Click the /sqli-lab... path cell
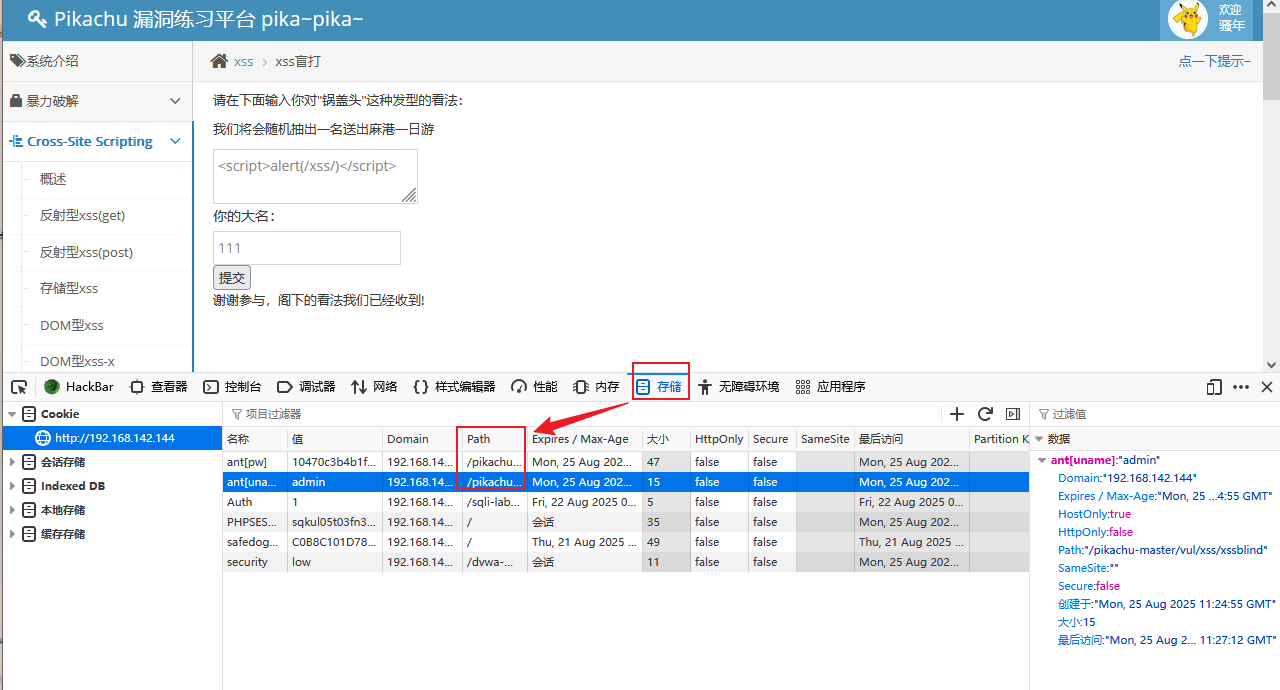Viewport: 1280px width, 690px height. (x=494, y=502)
